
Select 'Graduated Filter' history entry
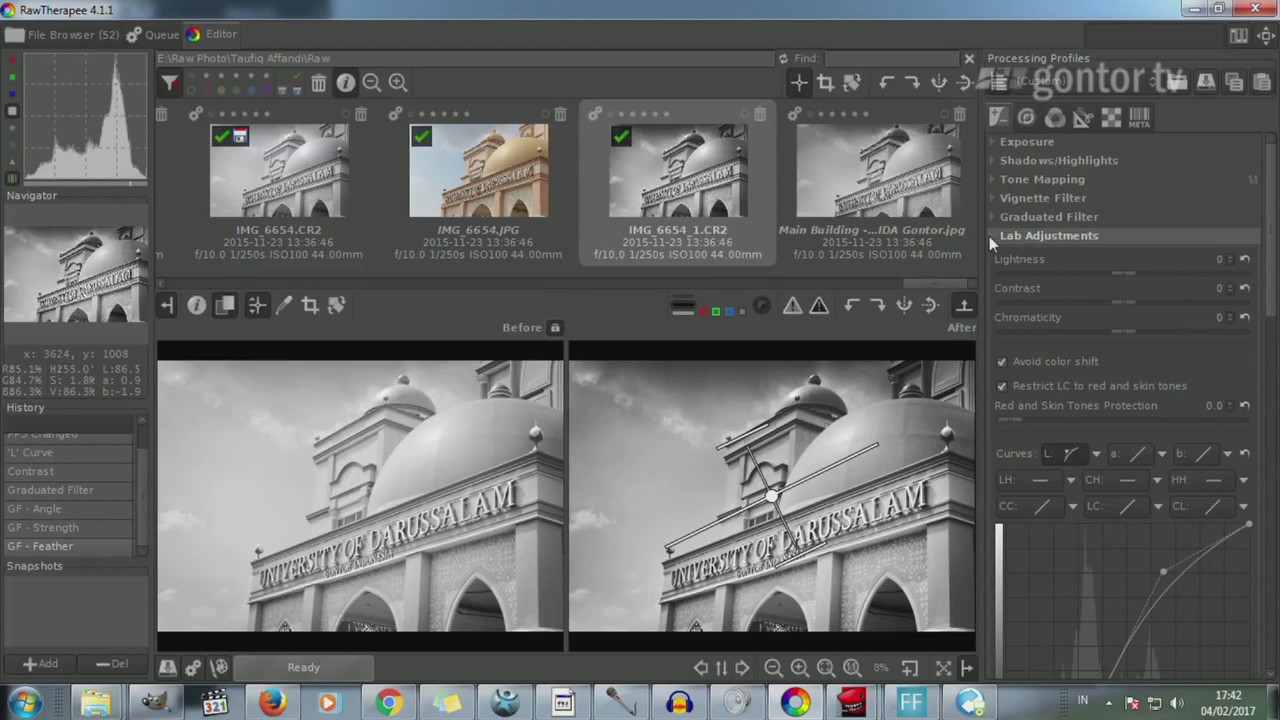point(50,490)
